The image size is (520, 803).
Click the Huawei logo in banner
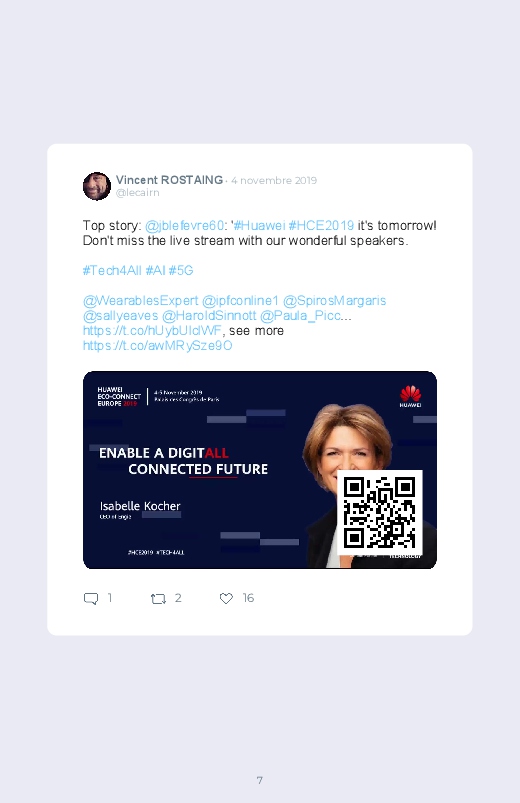point(410,397)
